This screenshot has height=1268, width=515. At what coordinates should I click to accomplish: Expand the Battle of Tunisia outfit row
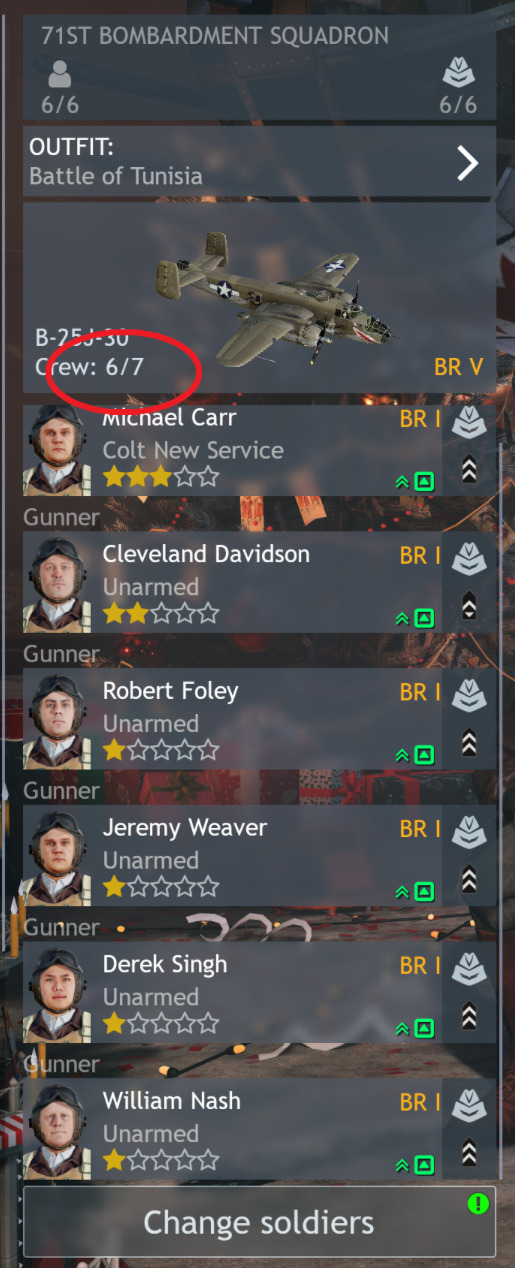259,161
